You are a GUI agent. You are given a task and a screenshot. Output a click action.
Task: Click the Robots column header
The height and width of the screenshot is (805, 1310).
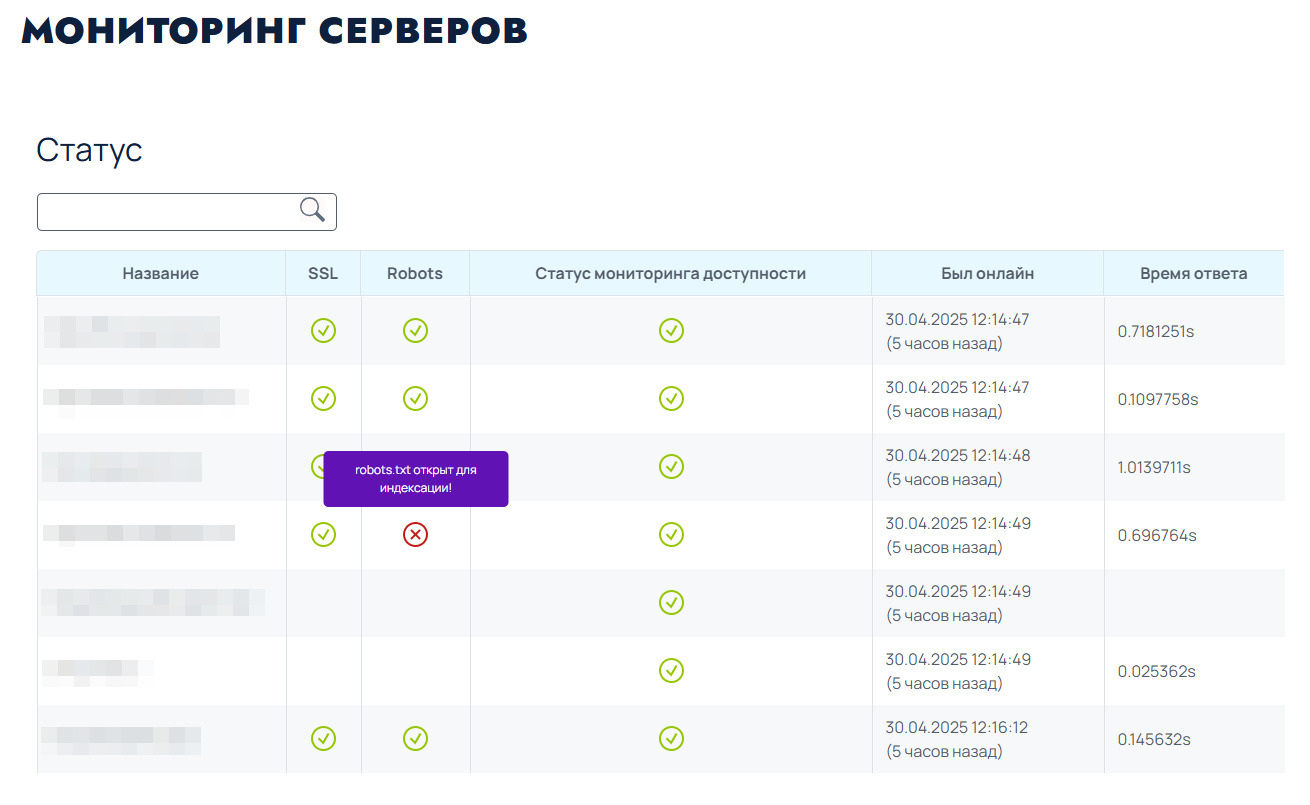coord(415,273)
